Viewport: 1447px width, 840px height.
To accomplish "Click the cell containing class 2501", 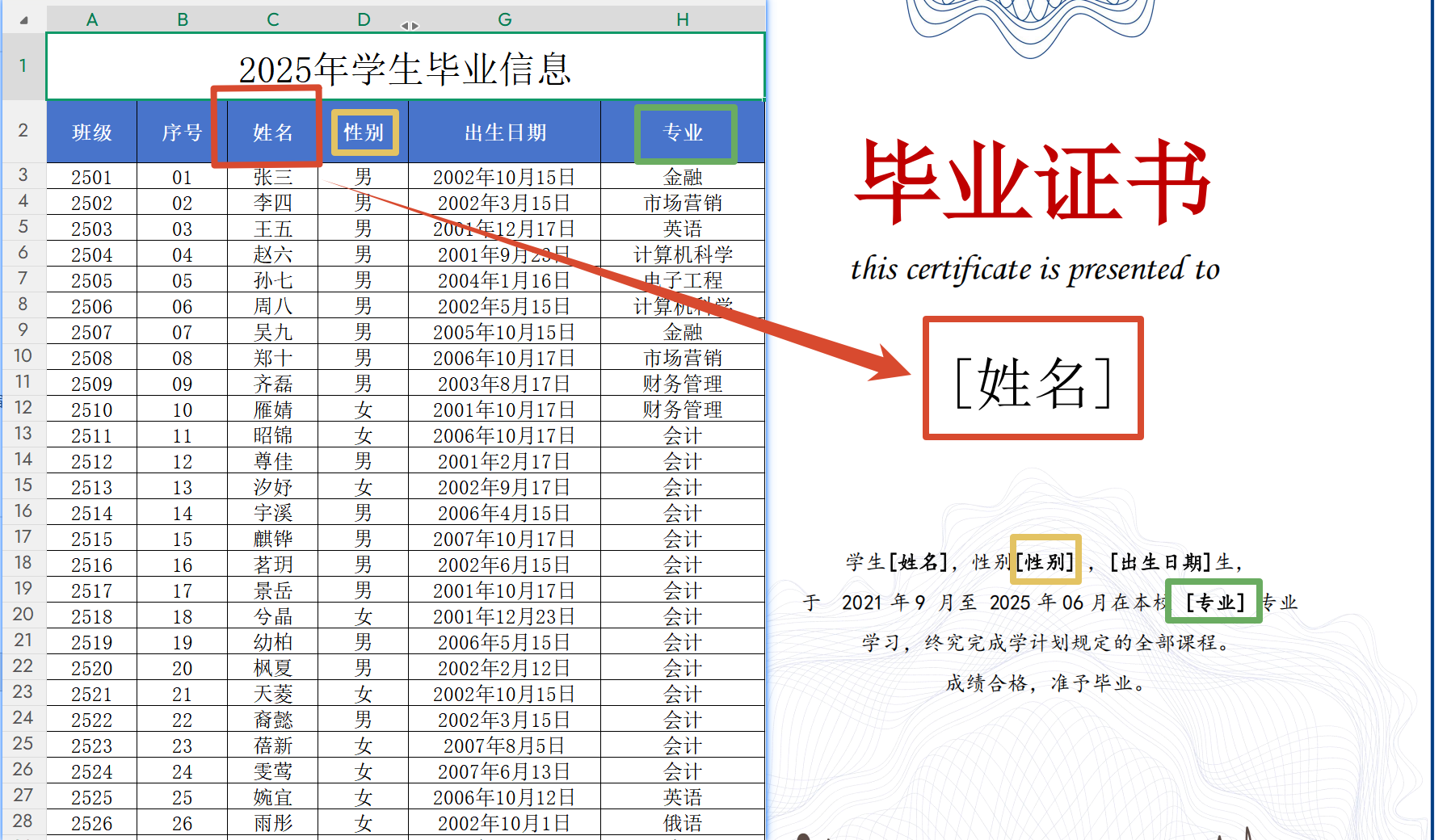I will (92, 176).
